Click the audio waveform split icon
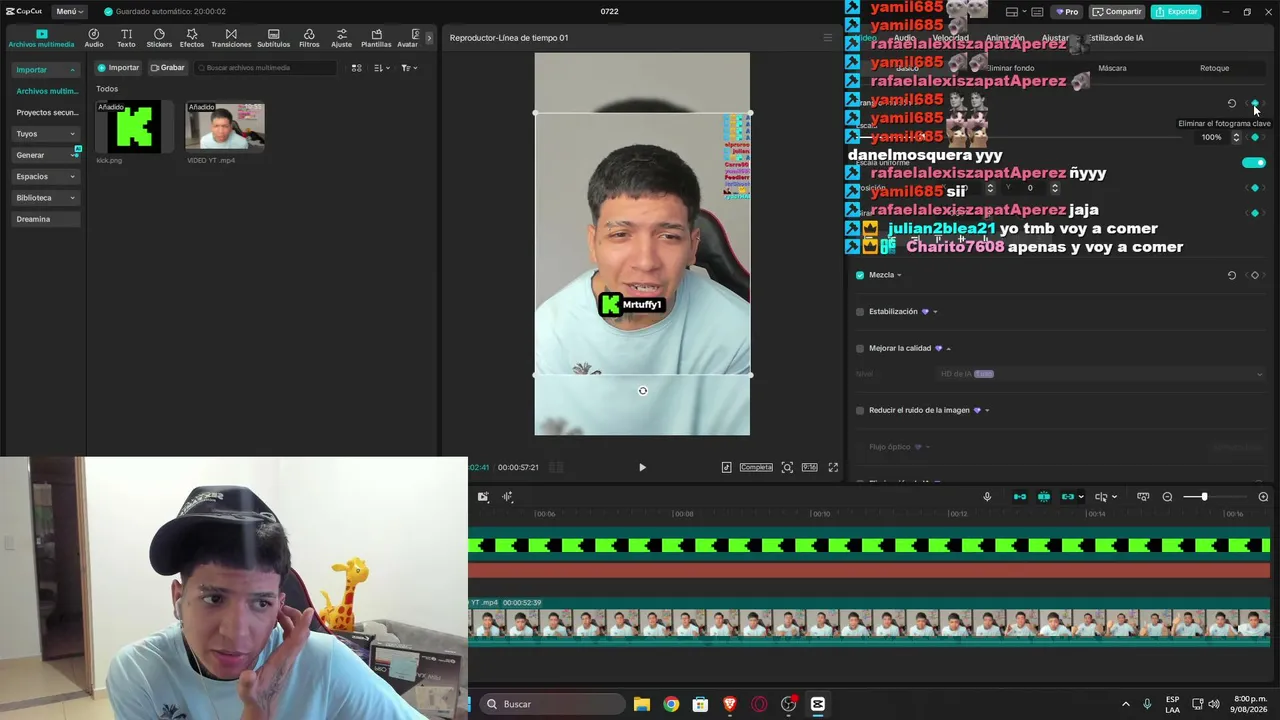1280x720 pixels. click(x=508, y=497)
